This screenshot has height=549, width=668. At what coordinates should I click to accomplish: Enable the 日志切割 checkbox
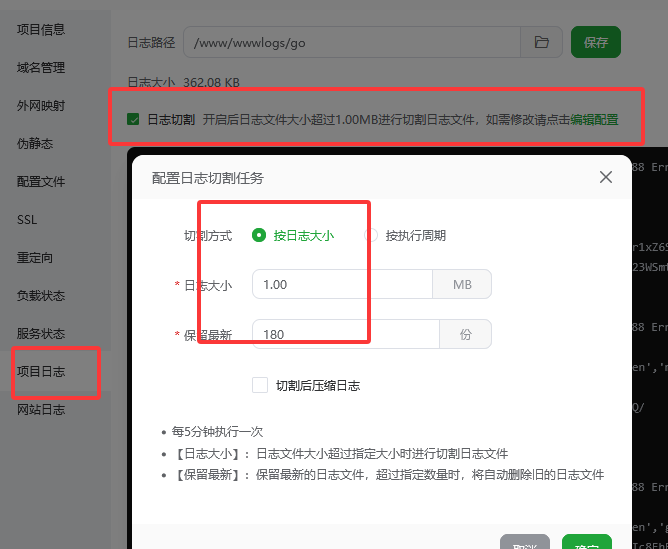point(133,120)
